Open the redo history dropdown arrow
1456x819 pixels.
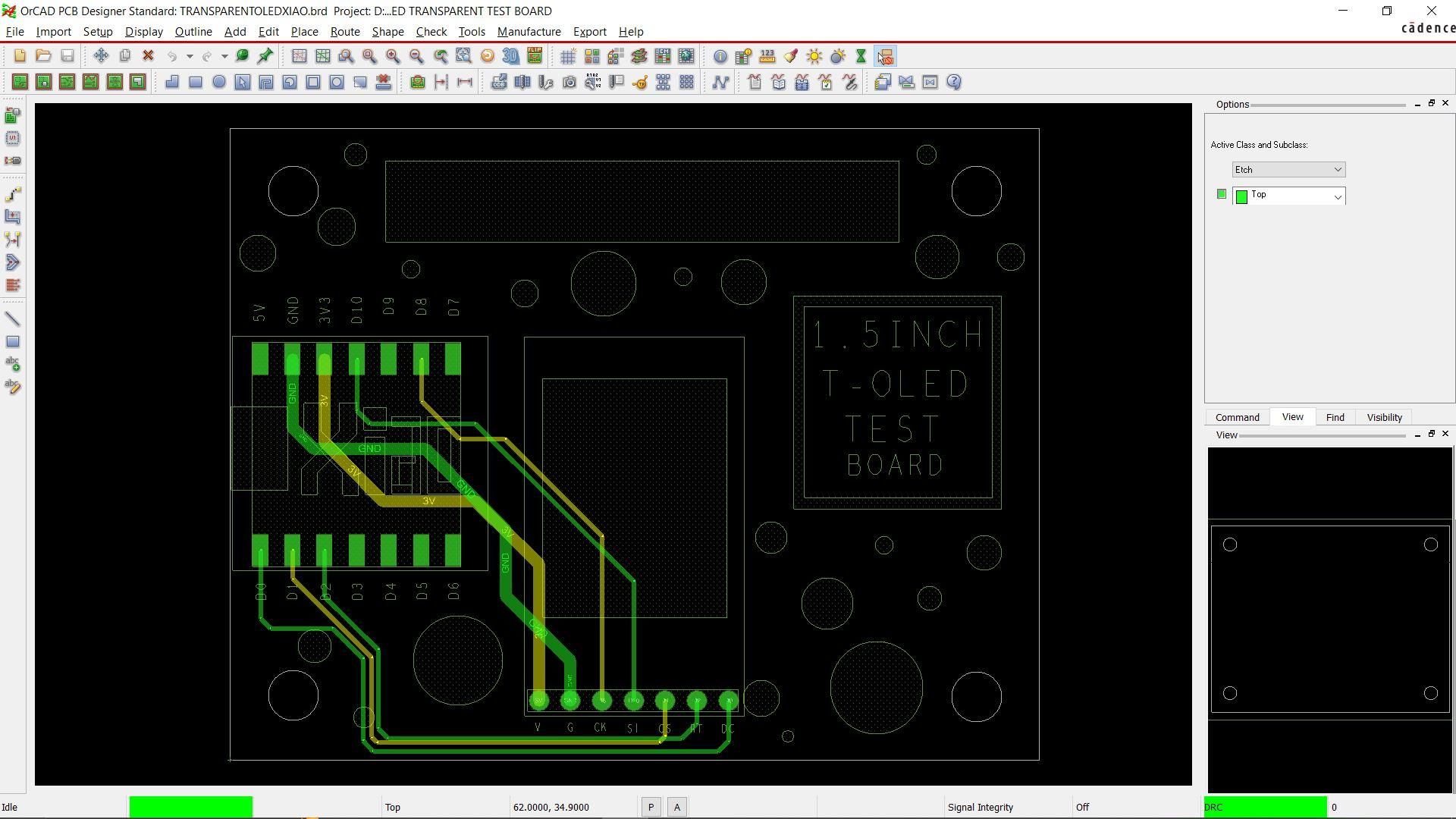224,56
